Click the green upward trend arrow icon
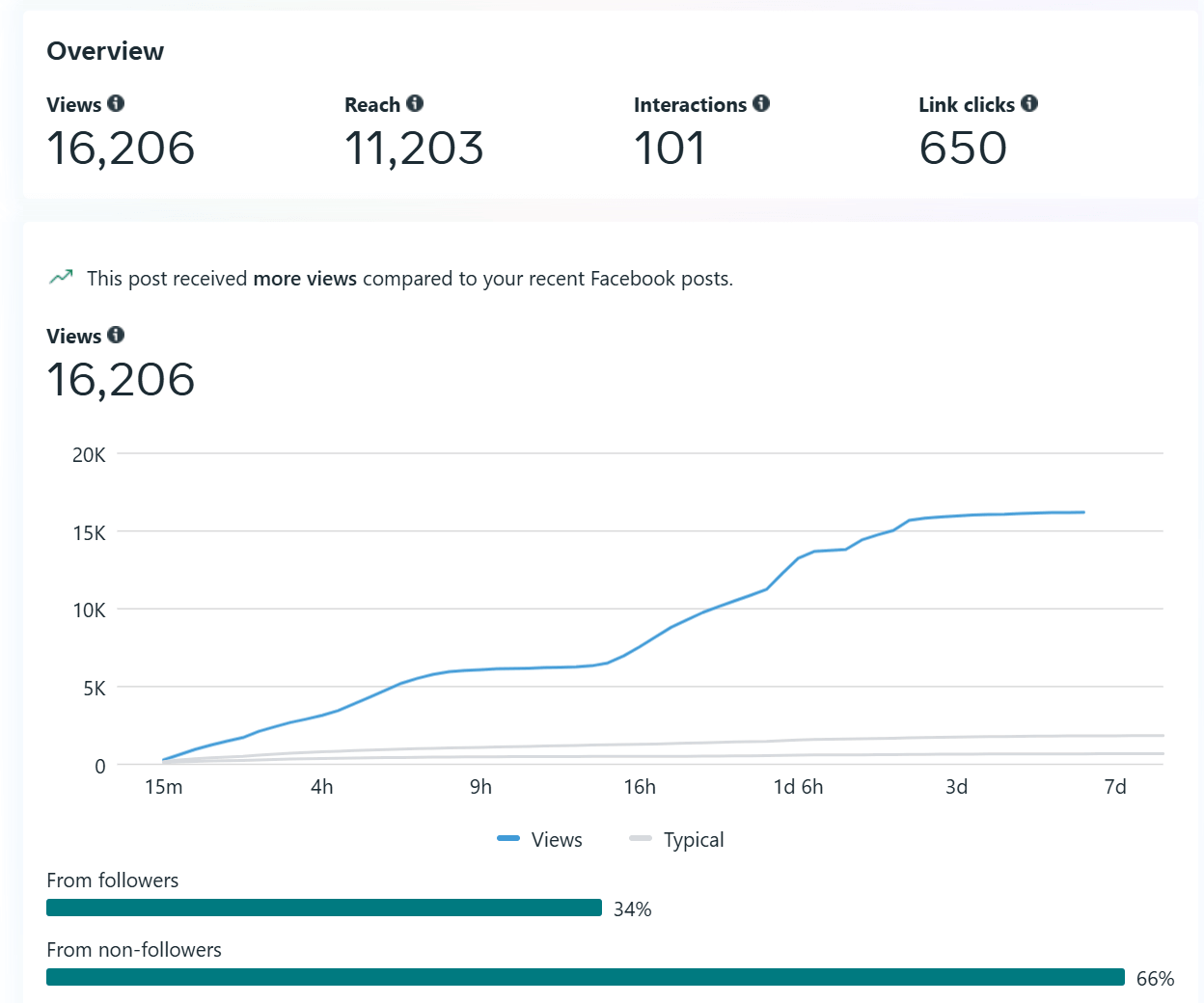Viewport: 1204px width, 1003px height. coord(61,278)
